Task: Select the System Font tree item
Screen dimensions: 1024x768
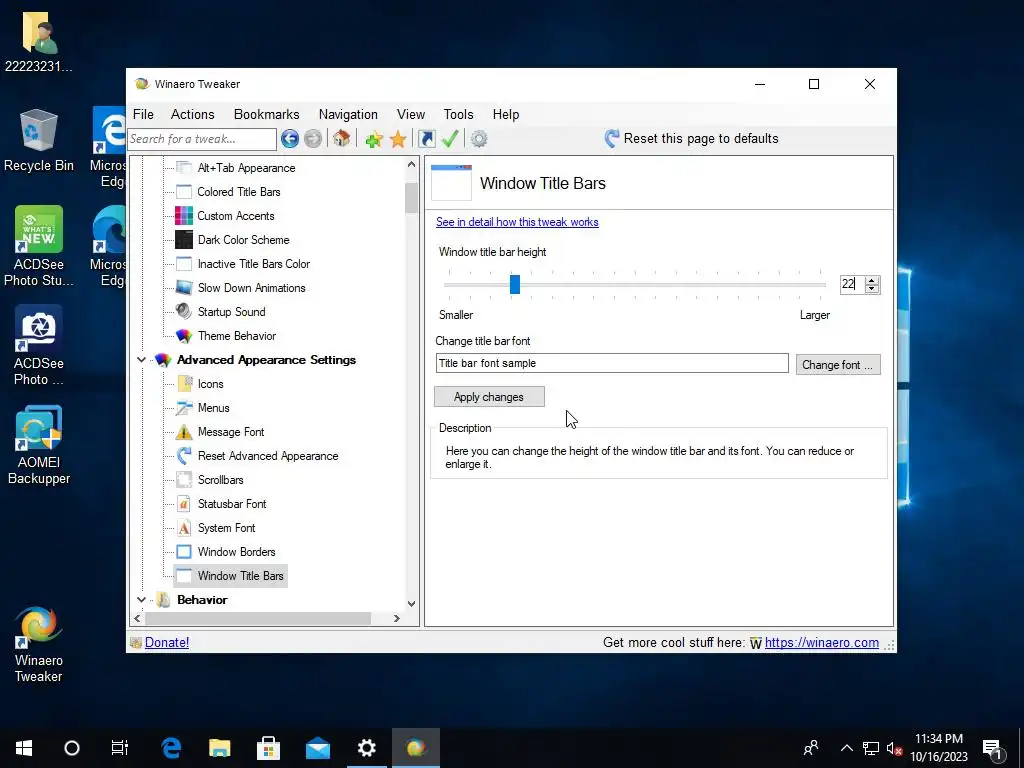Action: (226, 528)
